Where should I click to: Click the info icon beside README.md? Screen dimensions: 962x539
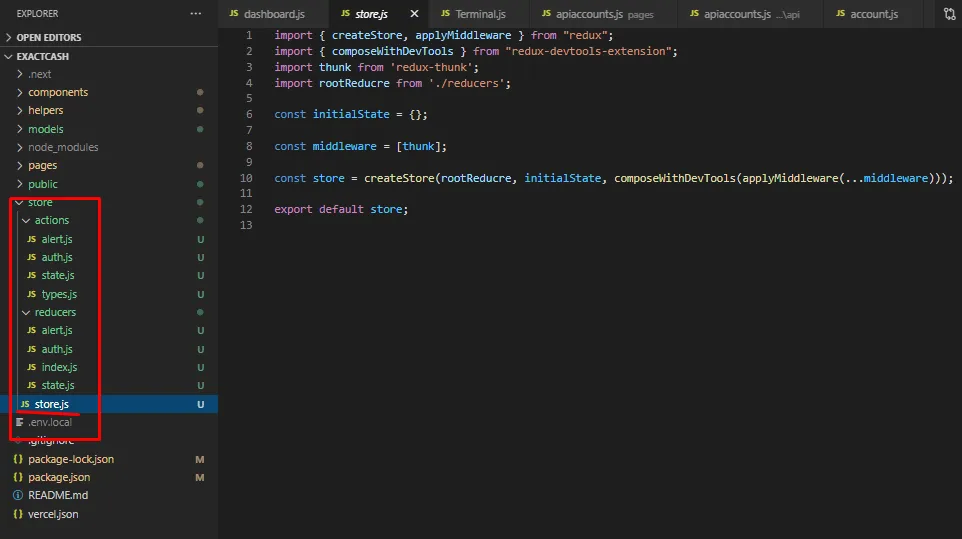tap(18, 495)
